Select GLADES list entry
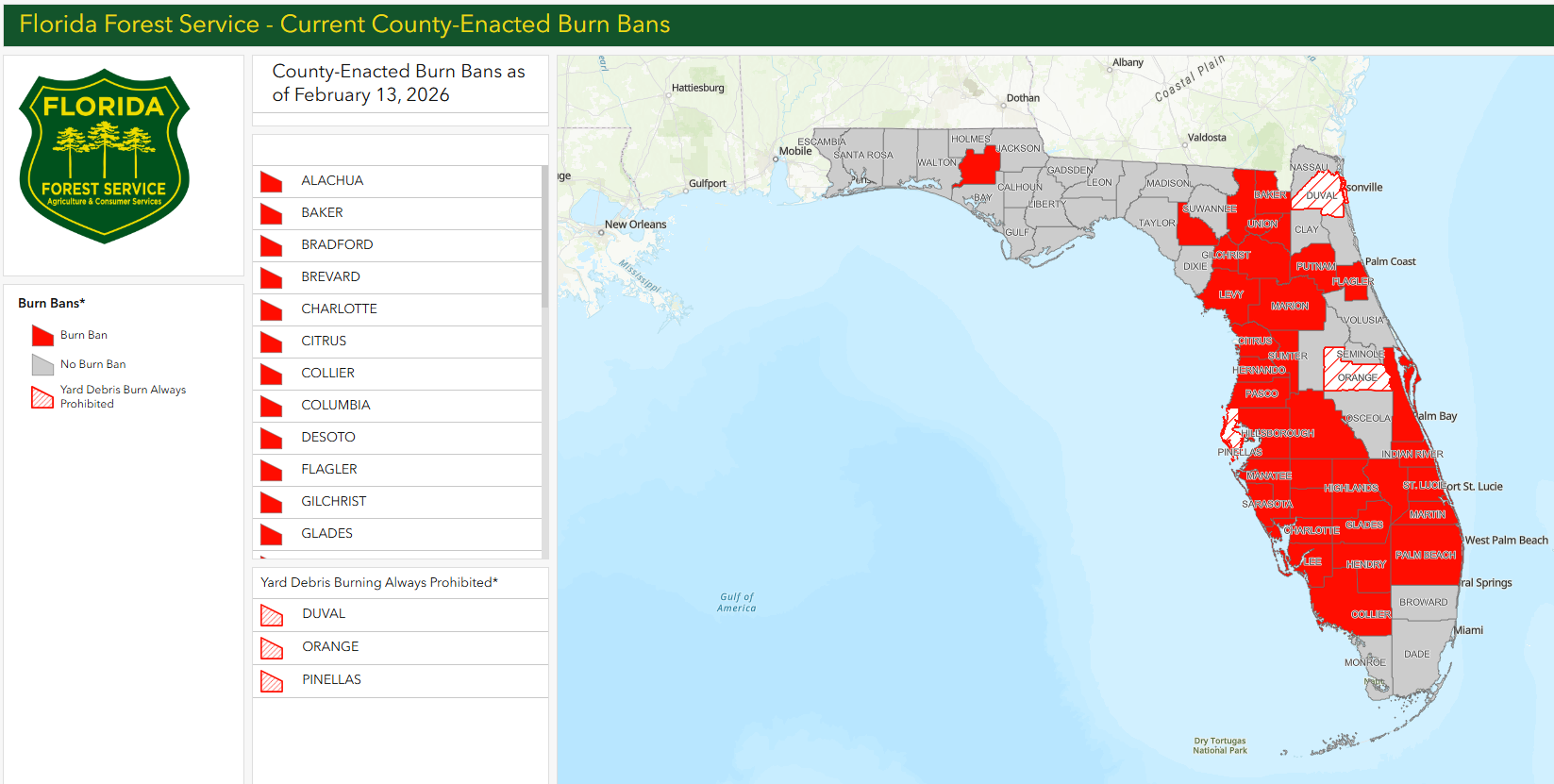 326,534
